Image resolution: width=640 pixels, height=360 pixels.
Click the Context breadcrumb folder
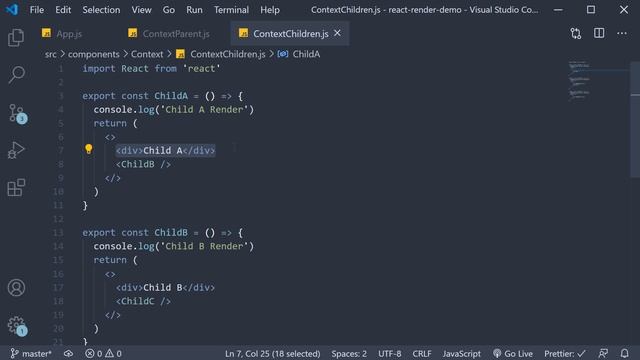point(147,54)
